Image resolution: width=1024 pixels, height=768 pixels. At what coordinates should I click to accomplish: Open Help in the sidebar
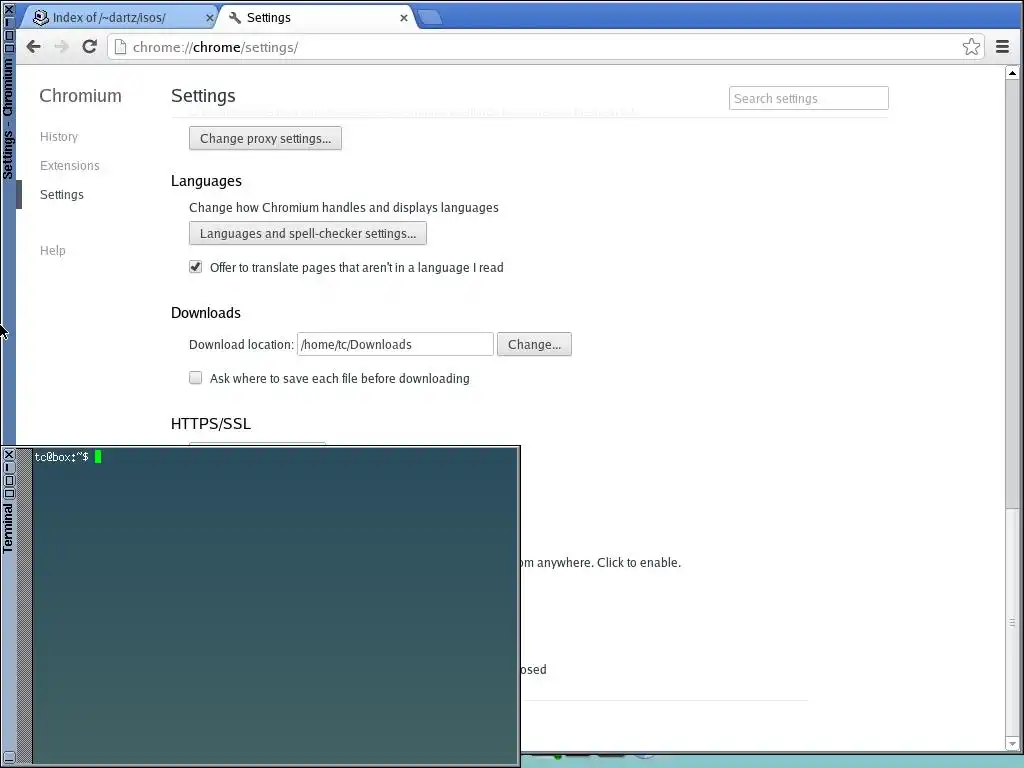pyautogui.click(x=52, y=250)
